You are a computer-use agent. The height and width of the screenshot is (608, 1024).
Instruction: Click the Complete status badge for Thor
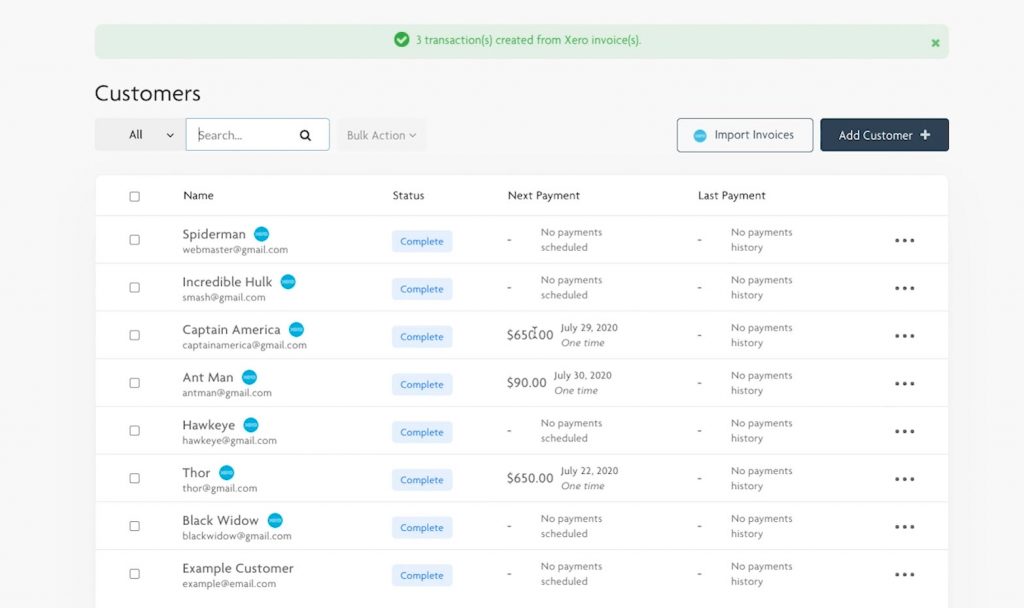[422, 479]
